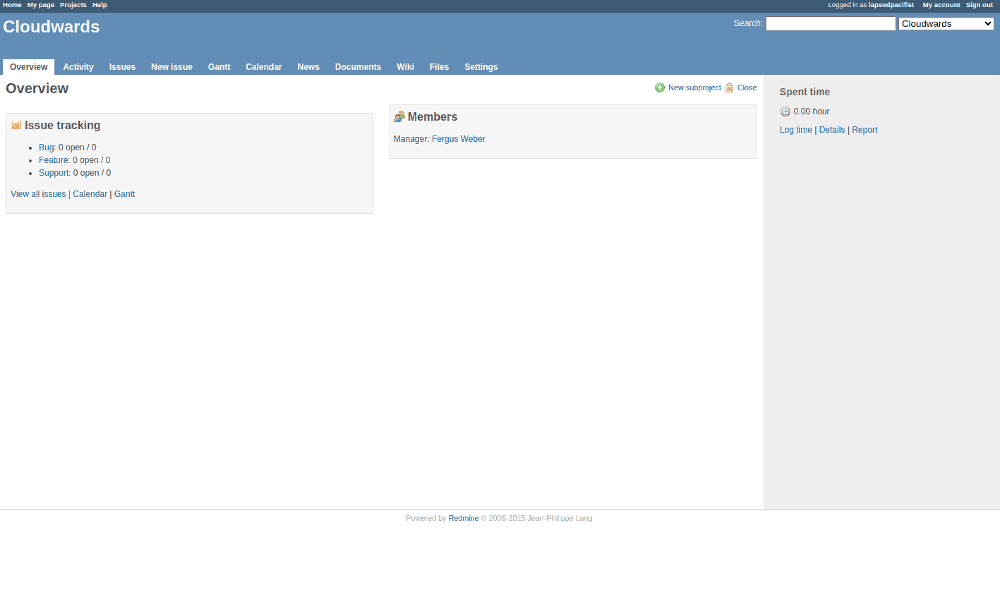Open the Calendar tab
The height and width of the screenshot is (600, 1000).
click(263, 67)
